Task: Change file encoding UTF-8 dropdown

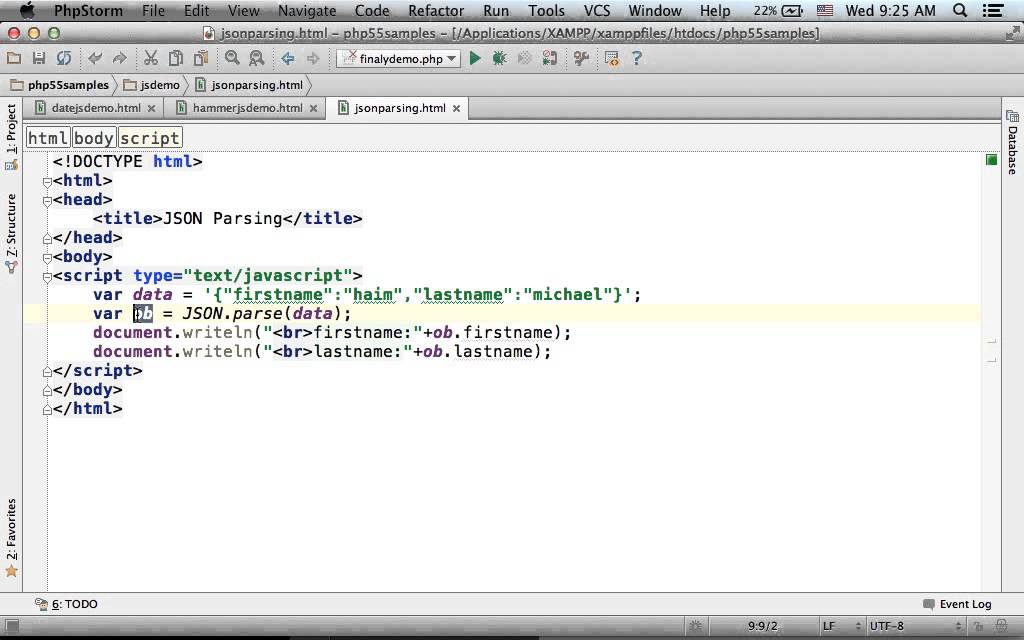Action: [915, 626]
